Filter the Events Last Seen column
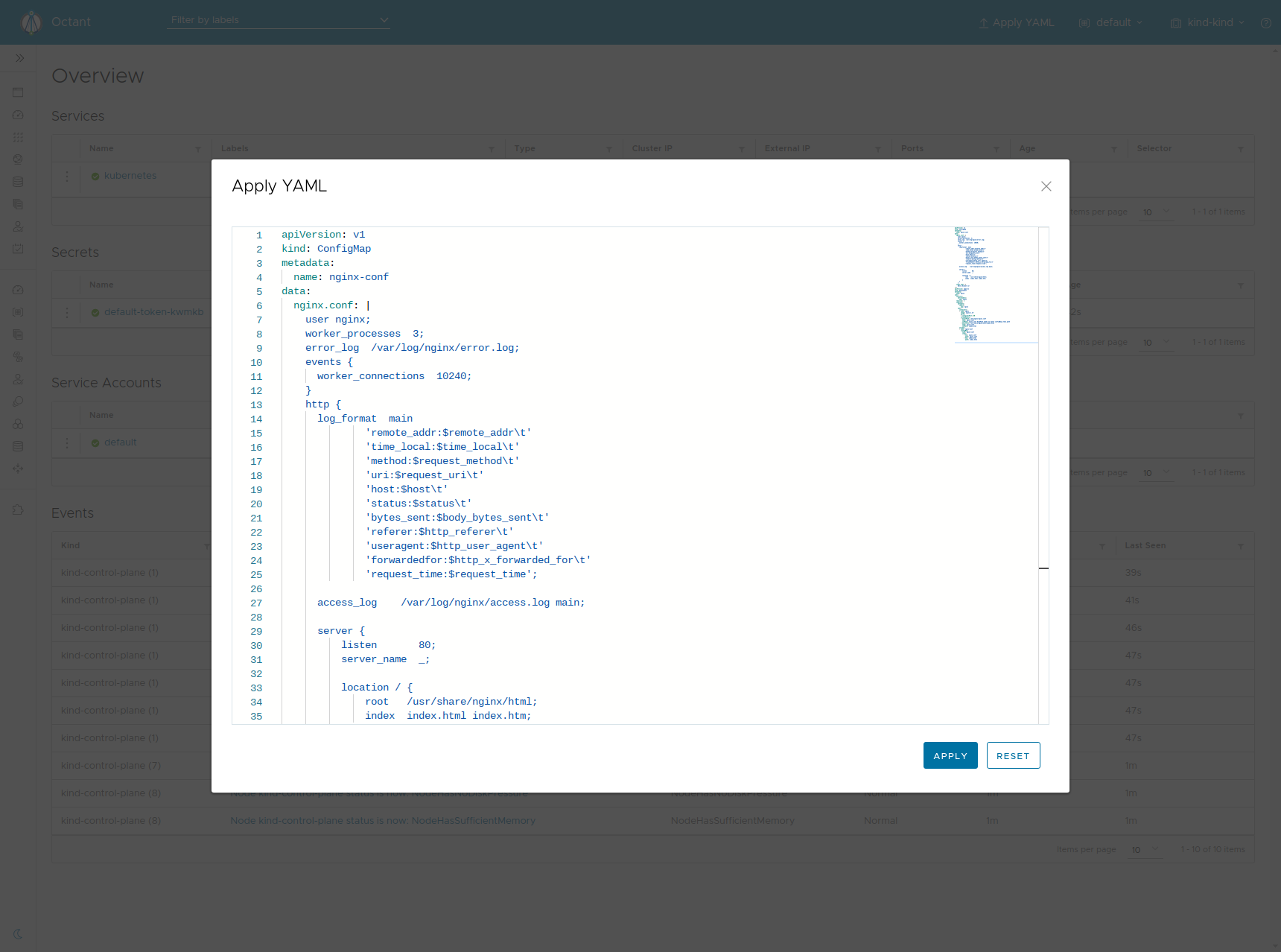The image size is (1281, 952). [1240, 546]
